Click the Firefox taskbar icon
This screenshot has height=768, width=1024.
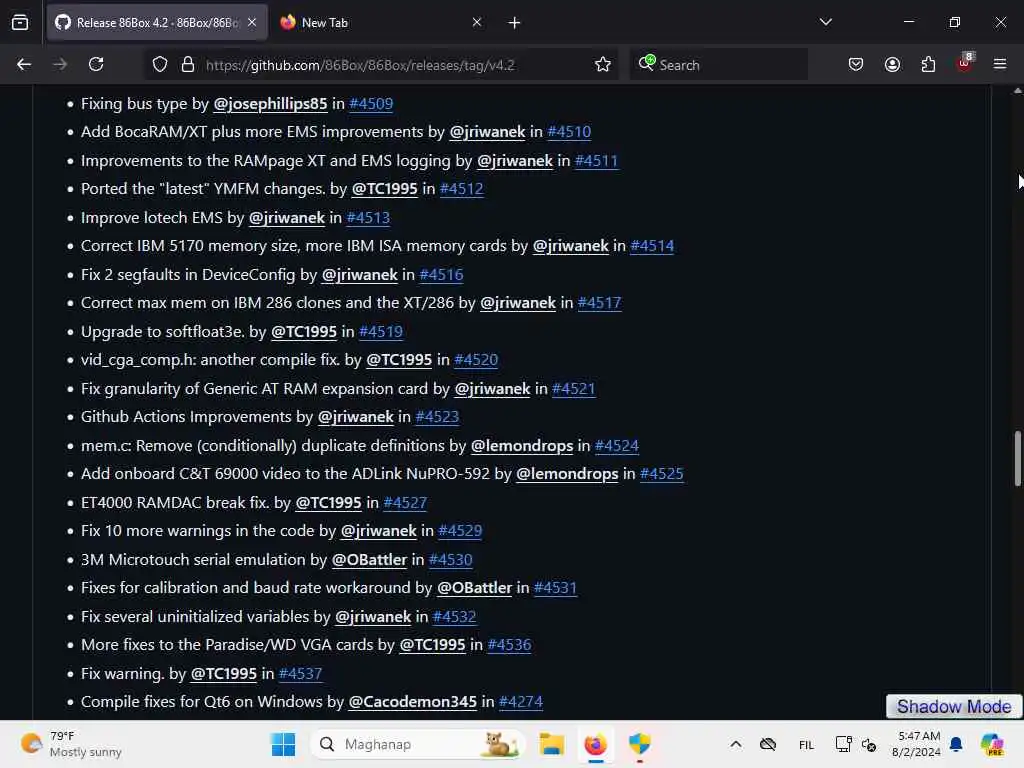pyautogui.click(x=596, y=744)
